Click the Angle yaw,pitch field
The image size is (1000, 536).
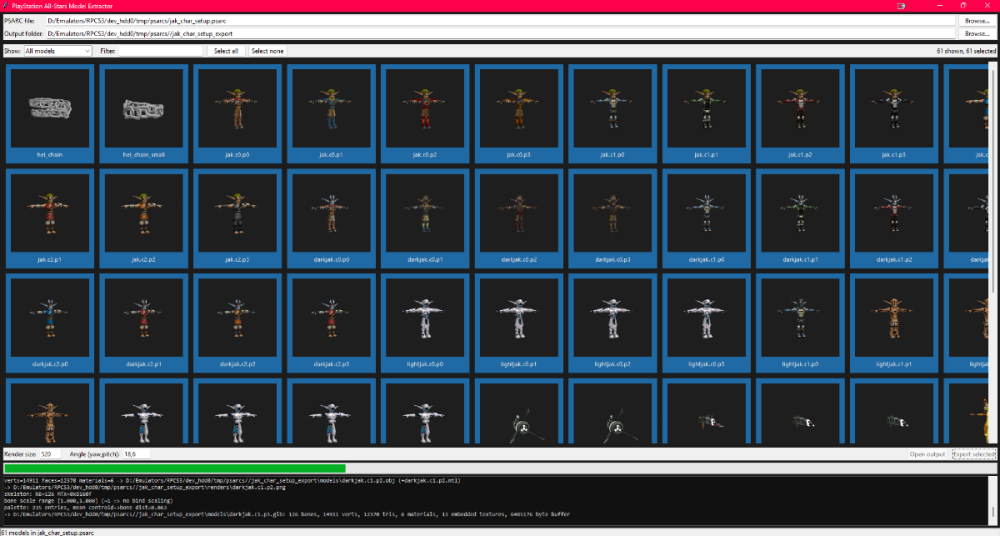click(x=136, y=454)
